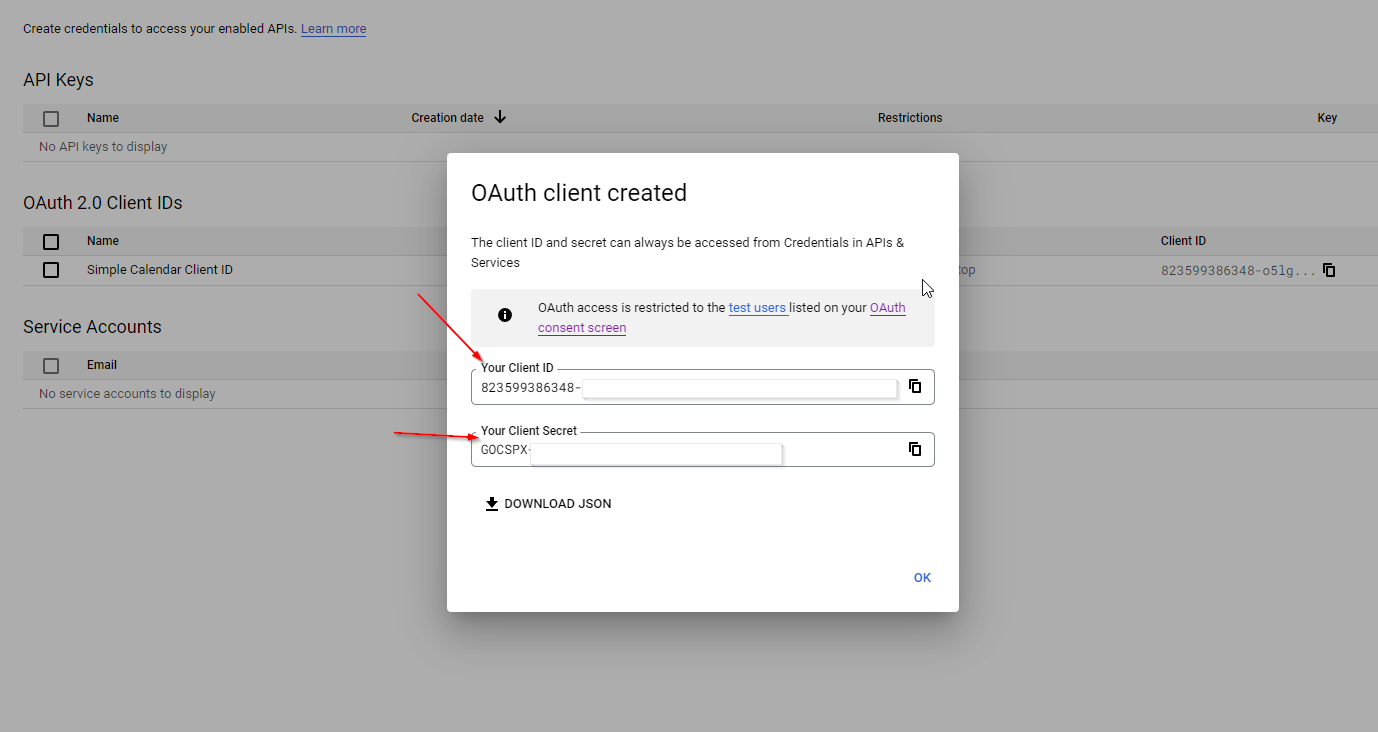Copy client ID in the OAuth table row

pyautogui.click(x=1329, y=270)
